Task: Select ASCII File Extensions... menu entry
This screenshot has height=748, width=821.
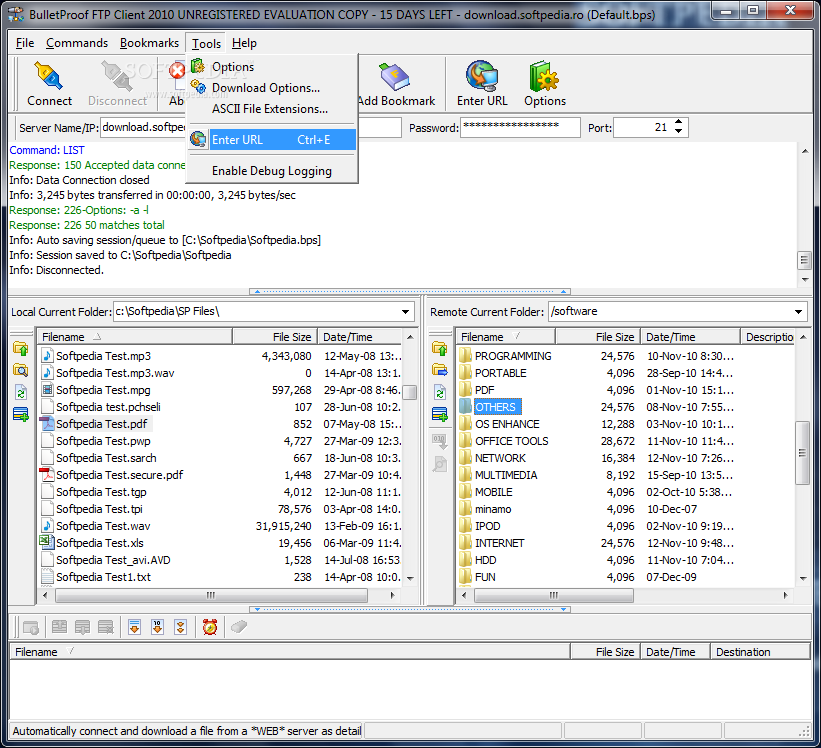Action: click(x=272, y=109)
